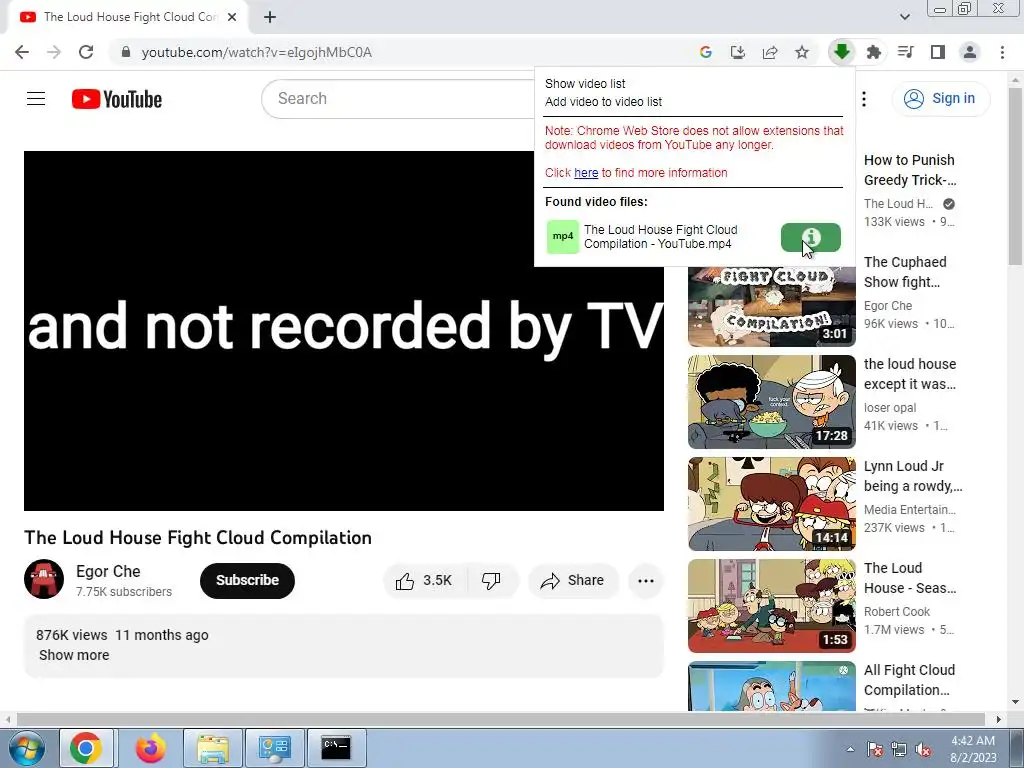Open the command prompt taskbar icon
The width and height of the screenshot is (1024, 768).
336,748
